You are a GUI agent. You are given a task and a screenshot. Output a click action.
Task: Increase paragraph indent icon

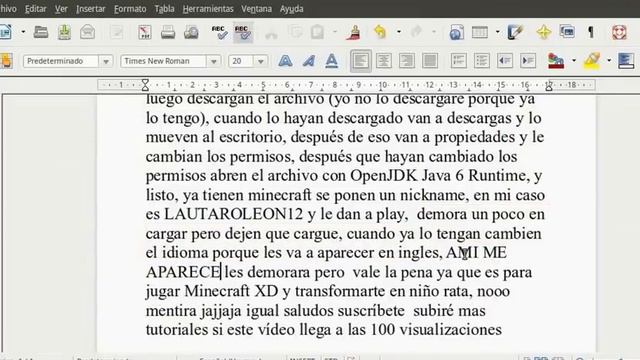[x=528, y=61]
